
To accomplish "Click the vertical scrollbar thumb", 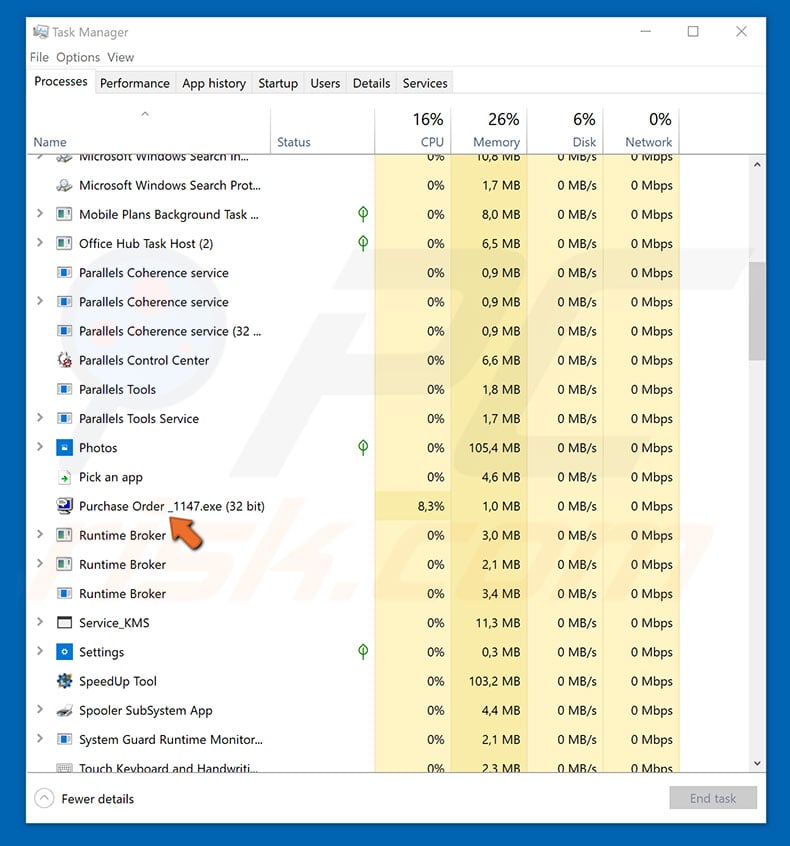I will pos(757,311).
